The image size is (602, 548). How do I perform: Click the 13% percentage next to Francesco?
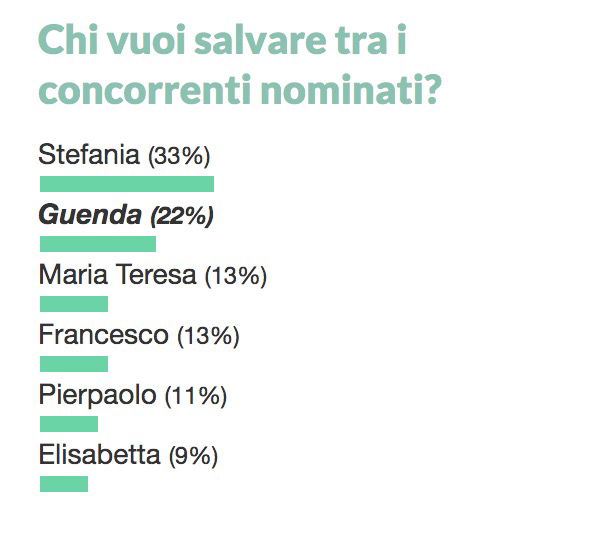pos(208,336)
